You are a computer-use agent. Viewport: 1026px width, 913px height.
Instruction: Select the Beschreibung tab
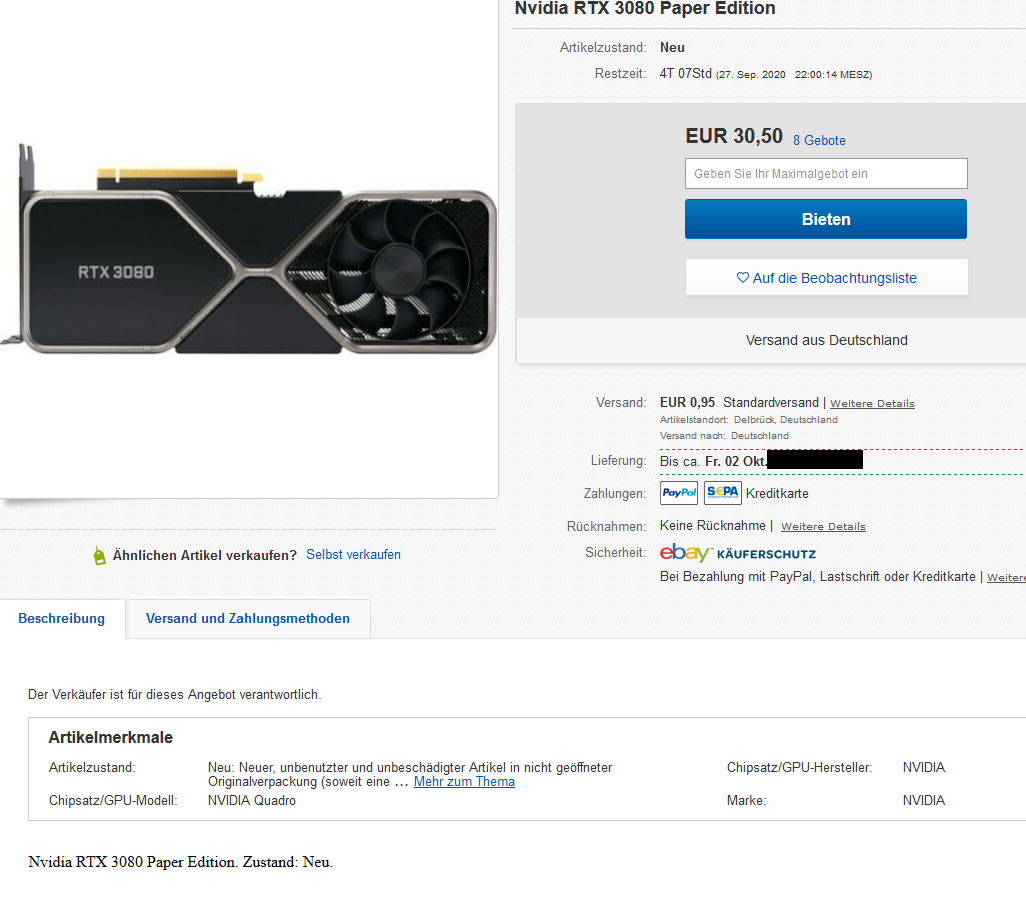pyautogui.click(x=62, y=618)
